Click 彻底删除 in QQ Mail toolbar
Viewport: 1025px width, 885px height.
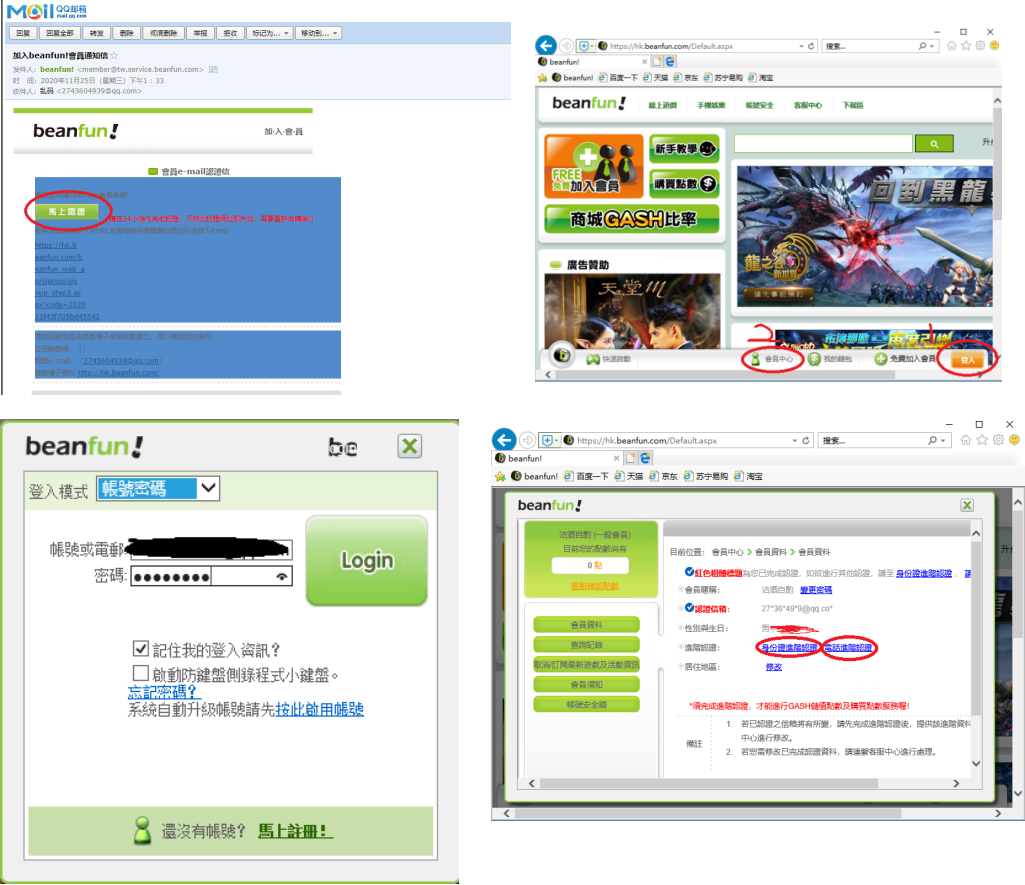(x=163, y=33)
